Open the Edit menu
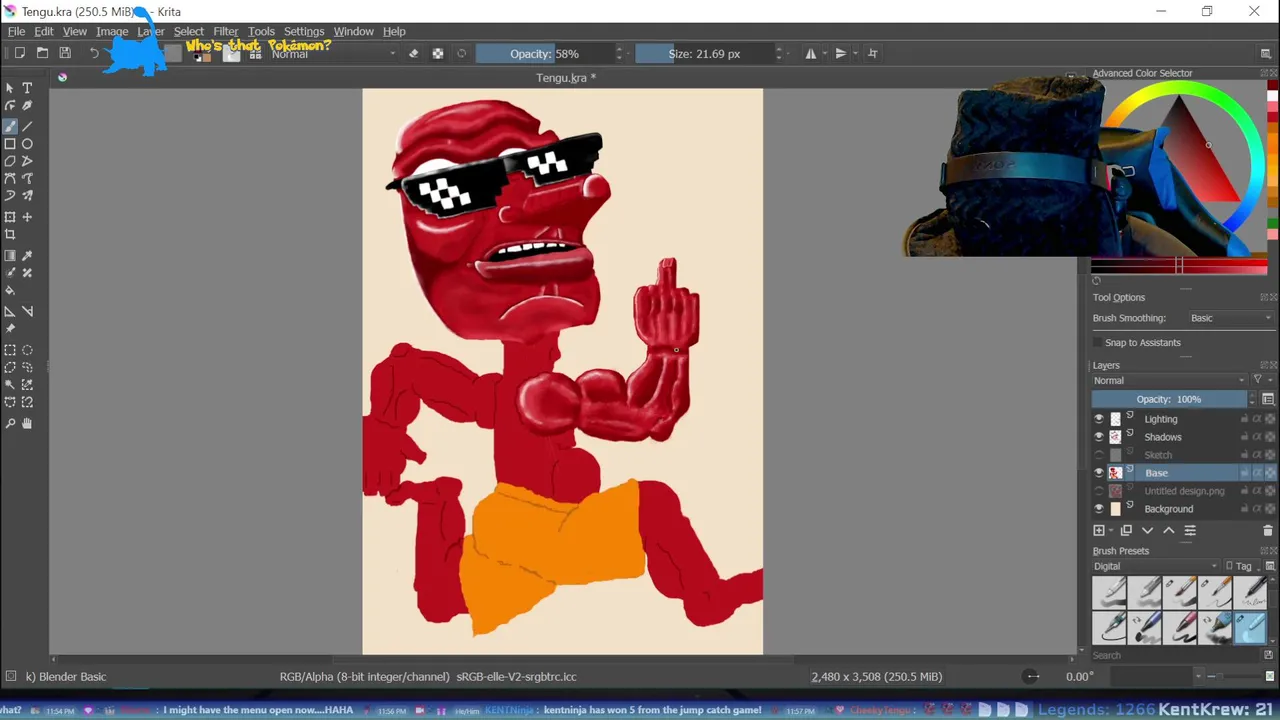The image size is (1280, 720). tap(44, 31)
